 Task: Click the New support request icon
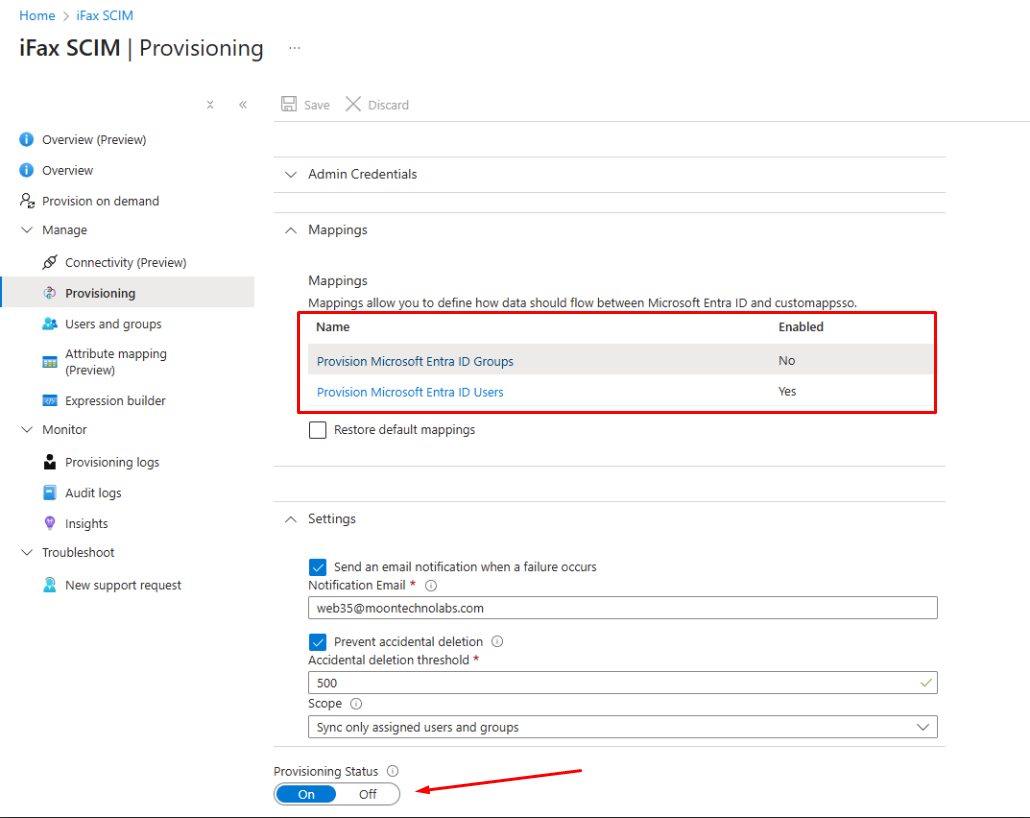point(50,585)
